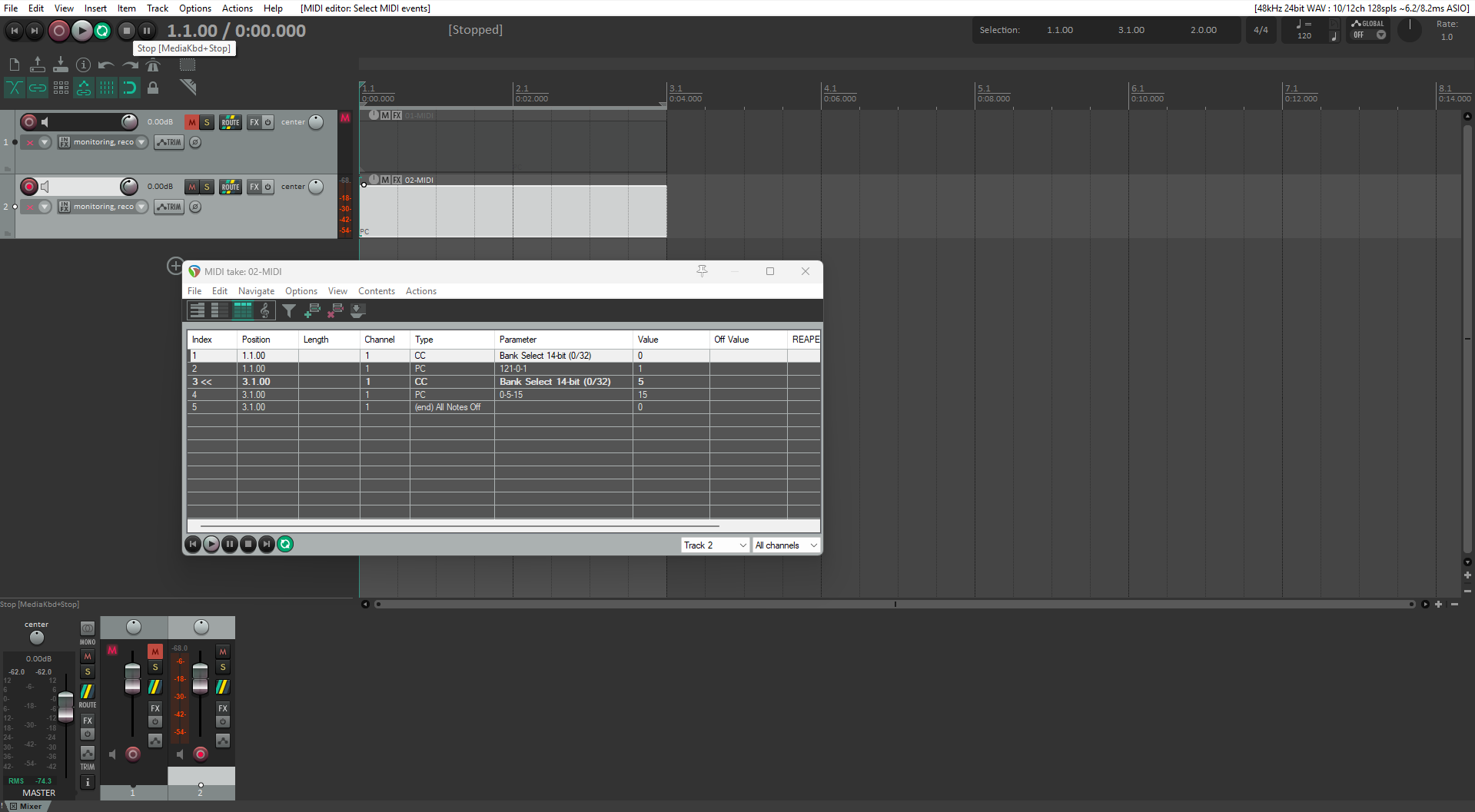Click the lock icon in main toolbar
Screen dimensions: 1475x812
(153, 88)
